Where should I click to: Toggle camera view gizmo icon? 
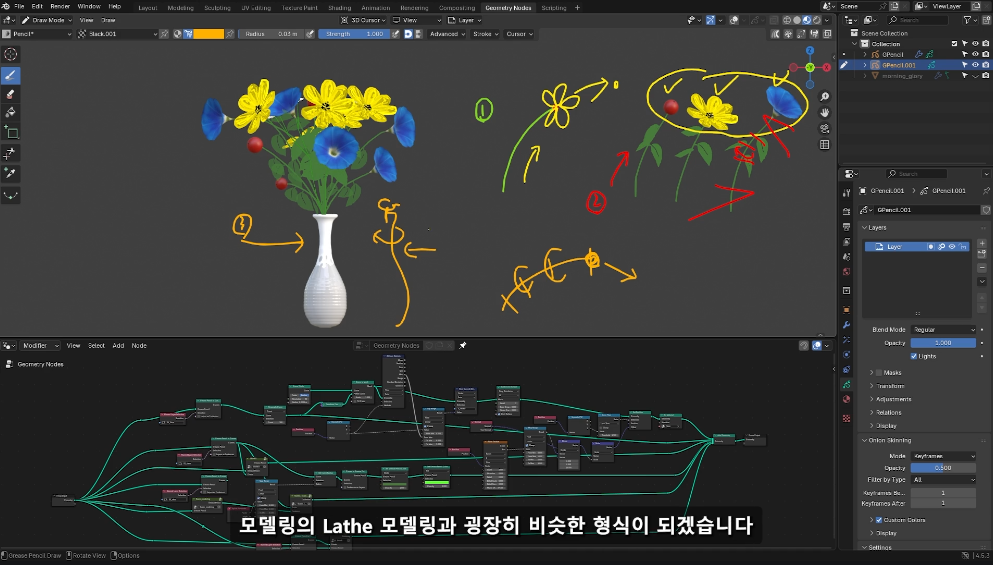coord(825,129)
